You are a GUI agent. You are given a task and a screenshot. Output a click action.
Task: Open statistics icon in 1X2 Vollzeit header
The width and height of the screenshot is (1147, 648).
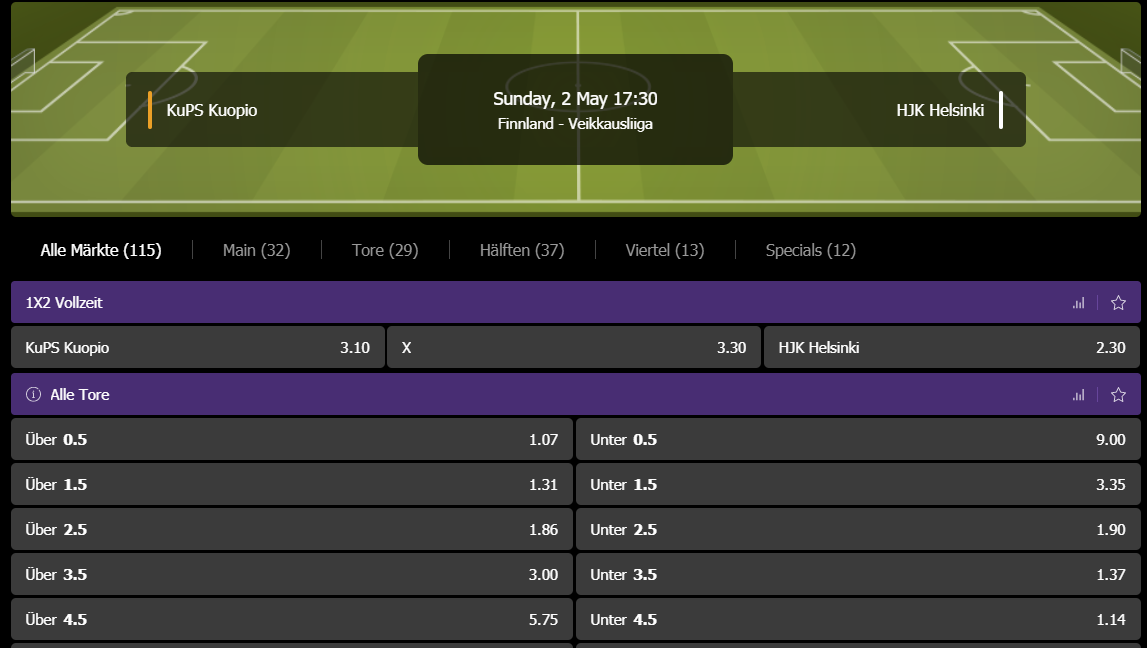[1078, 303]
